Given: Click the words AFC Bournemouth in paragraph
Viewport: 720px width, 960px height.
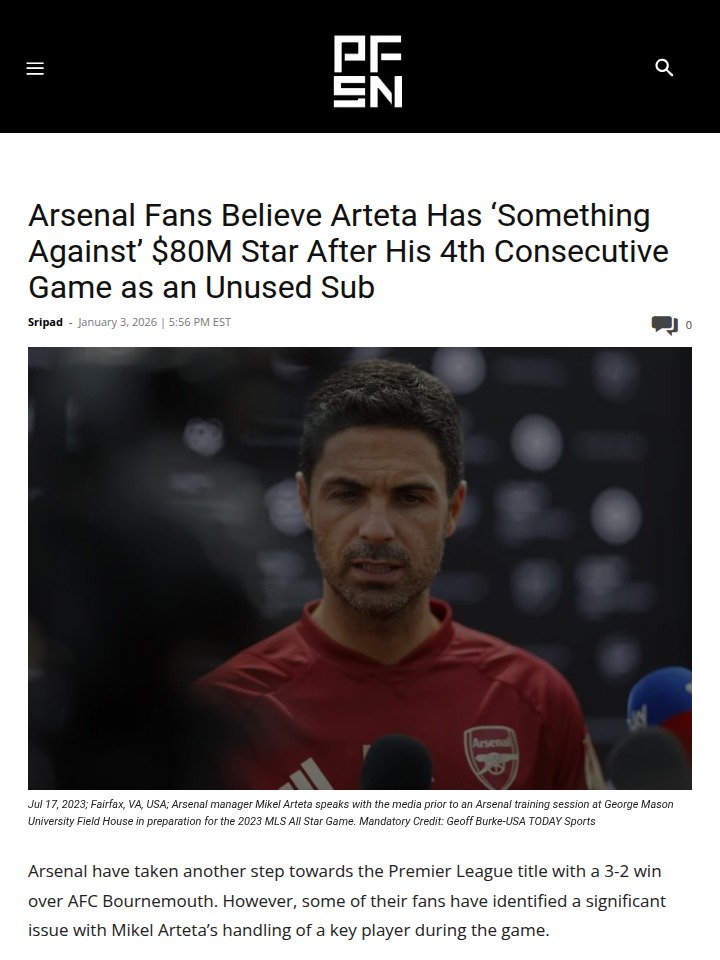Looking at the screenshot, I should 142,901.
